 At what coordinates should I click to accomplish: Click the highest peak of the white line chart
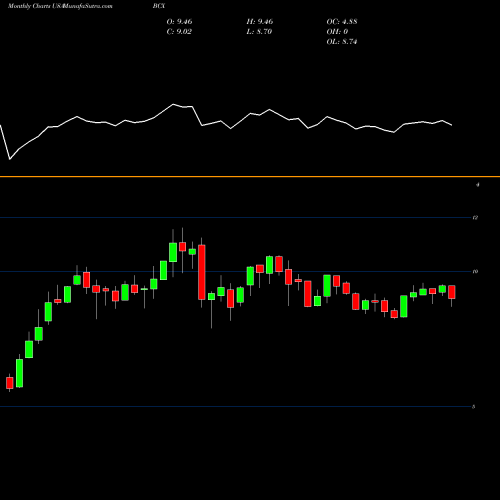(173, 104)
